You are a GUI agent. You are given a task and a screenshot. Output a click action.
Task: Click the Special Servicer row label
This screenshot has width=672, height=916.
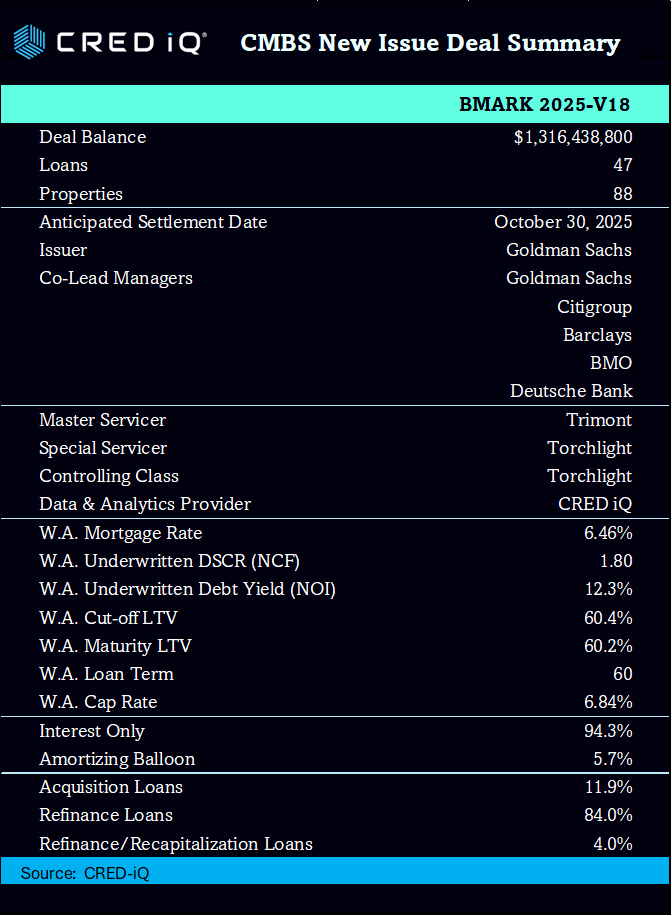[x=103, y=448]
